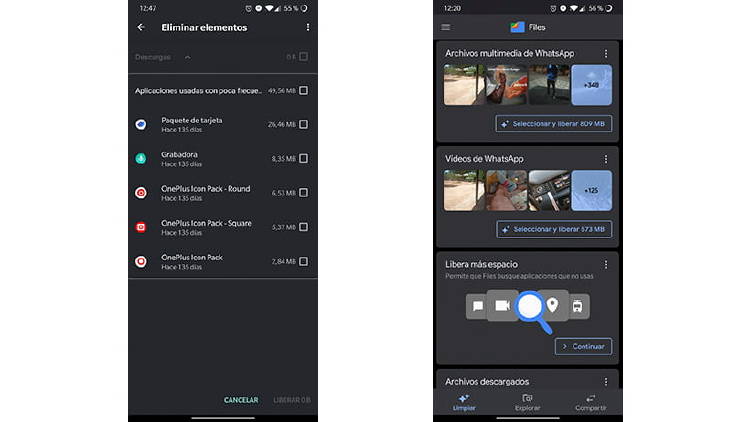Click the Grabadora microphone app icon
750x422 pixels.
(x=141, y=158)
